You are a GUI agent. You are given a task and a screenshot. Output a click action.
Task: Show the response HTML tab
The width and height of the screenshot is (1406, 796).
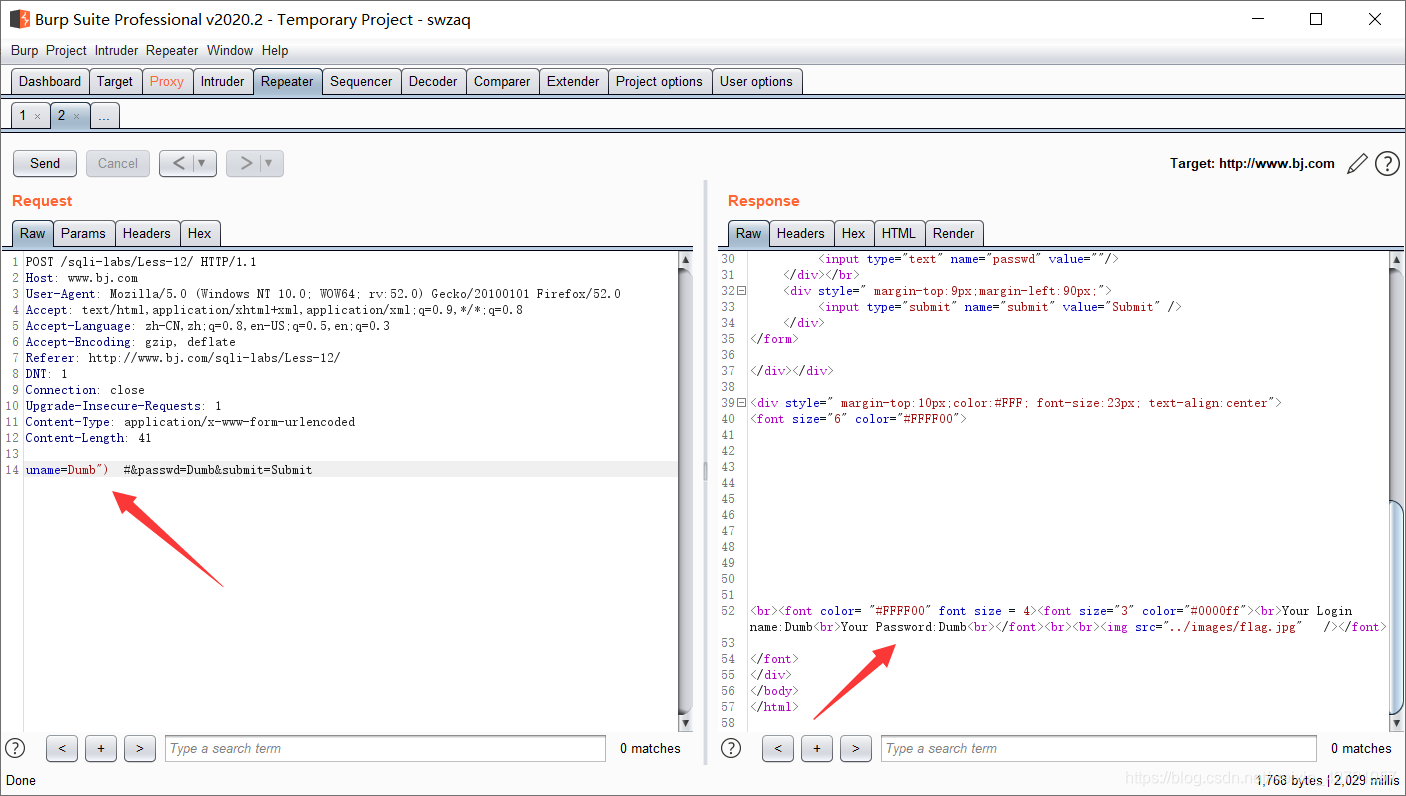[898, 233]
